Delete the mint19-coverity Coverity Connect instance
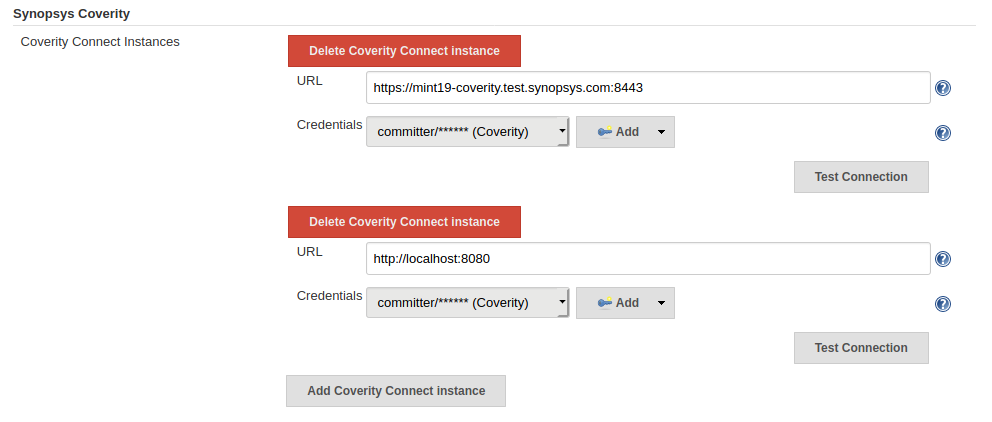The width and height of the screenshot is (992, 422). click(x=404, y=51)
